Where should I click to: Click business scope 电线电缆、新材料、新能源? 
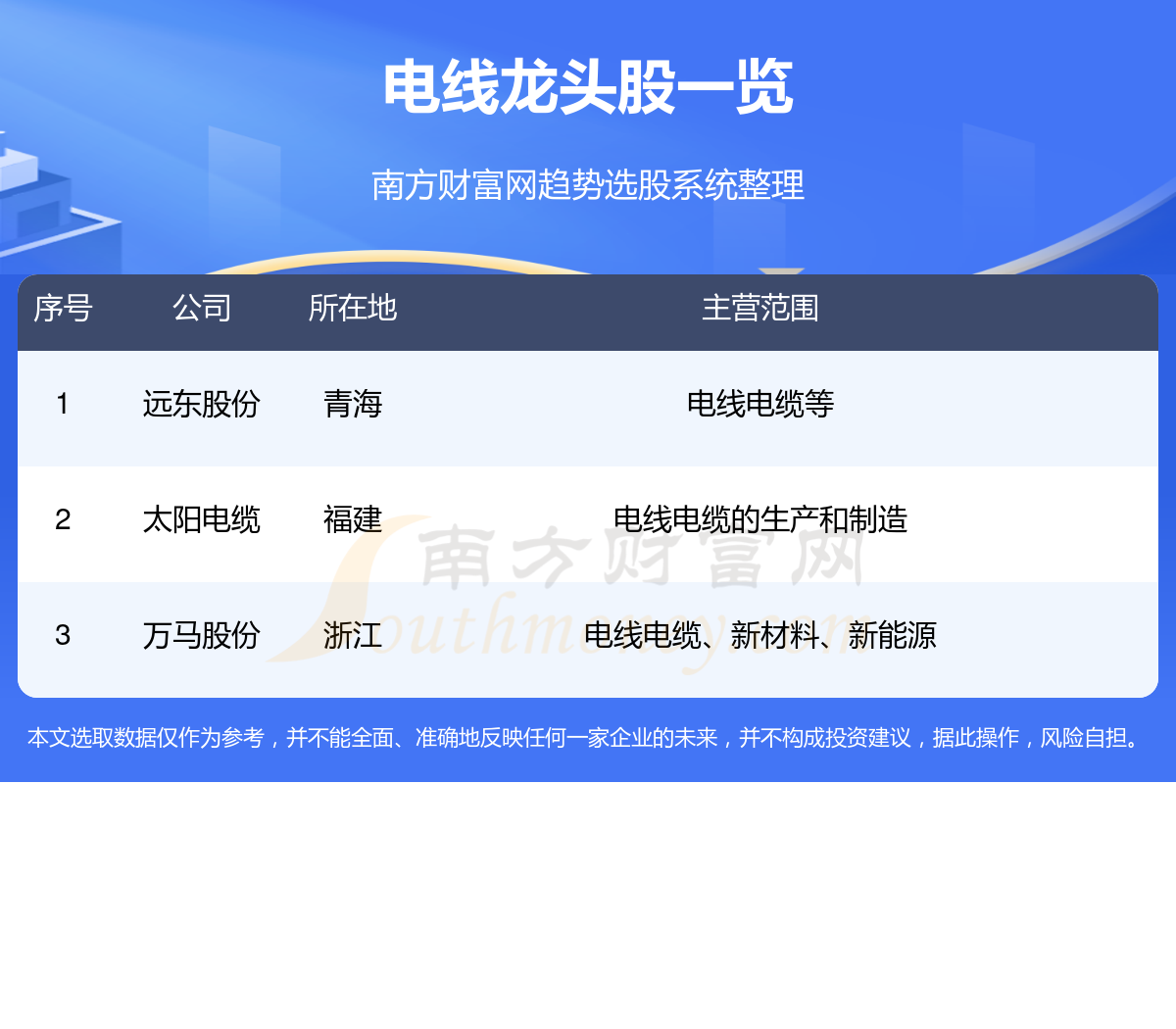[x=760, y=635]
